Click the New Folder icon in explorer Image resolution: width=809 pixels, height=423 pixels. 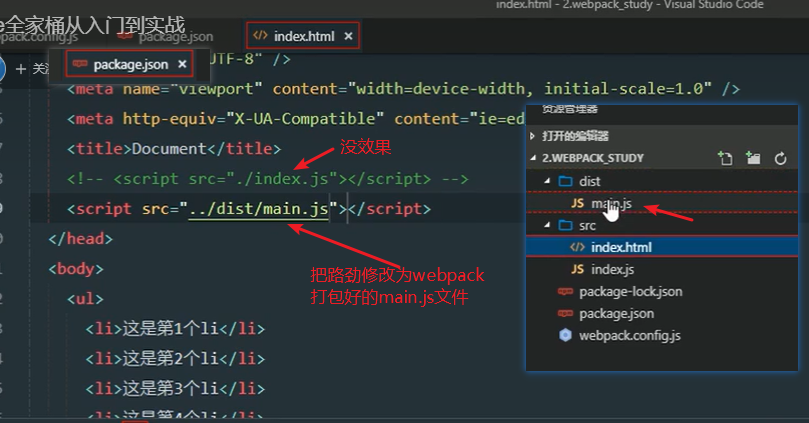(753, 158)
